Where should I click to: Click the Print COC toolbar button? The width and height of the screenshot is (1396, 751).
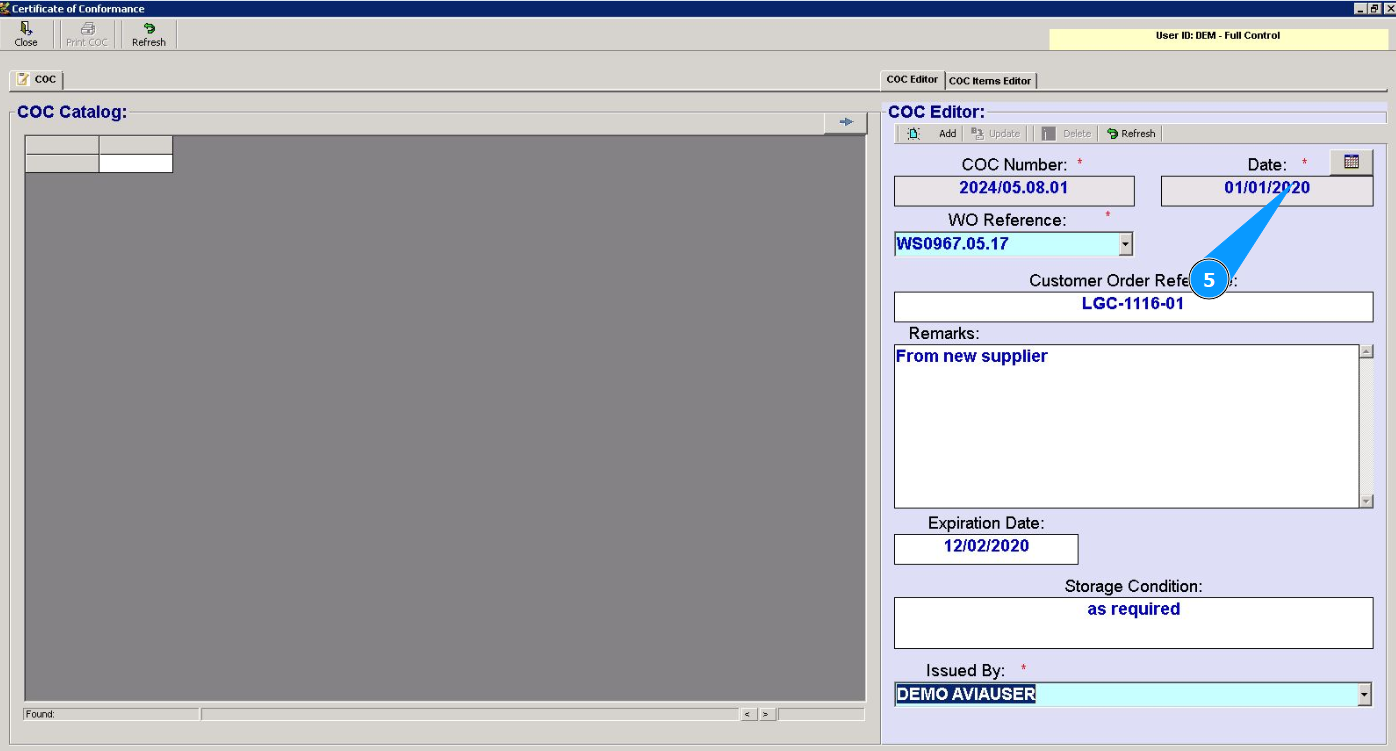[x=87, y=35]
